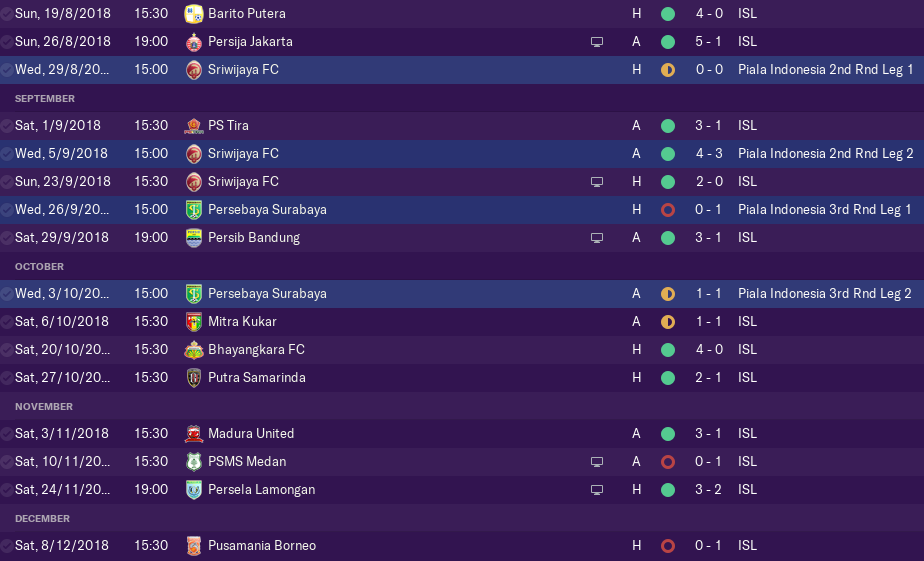Collapse the NOVEMBER month section header
Image resolution: width=924 pixels, height=561 pixels.
(x=44, y=407)
